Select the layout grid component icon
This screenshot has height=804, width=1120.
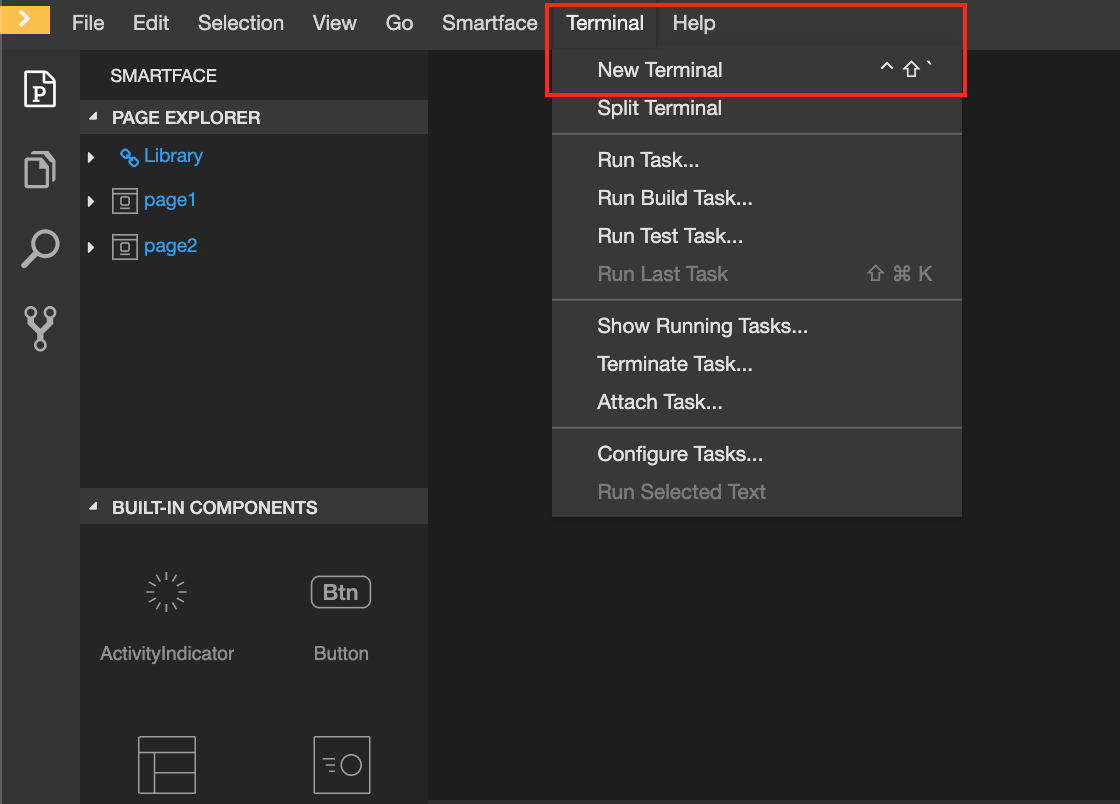pyautogui.click(x=166, y=765)
